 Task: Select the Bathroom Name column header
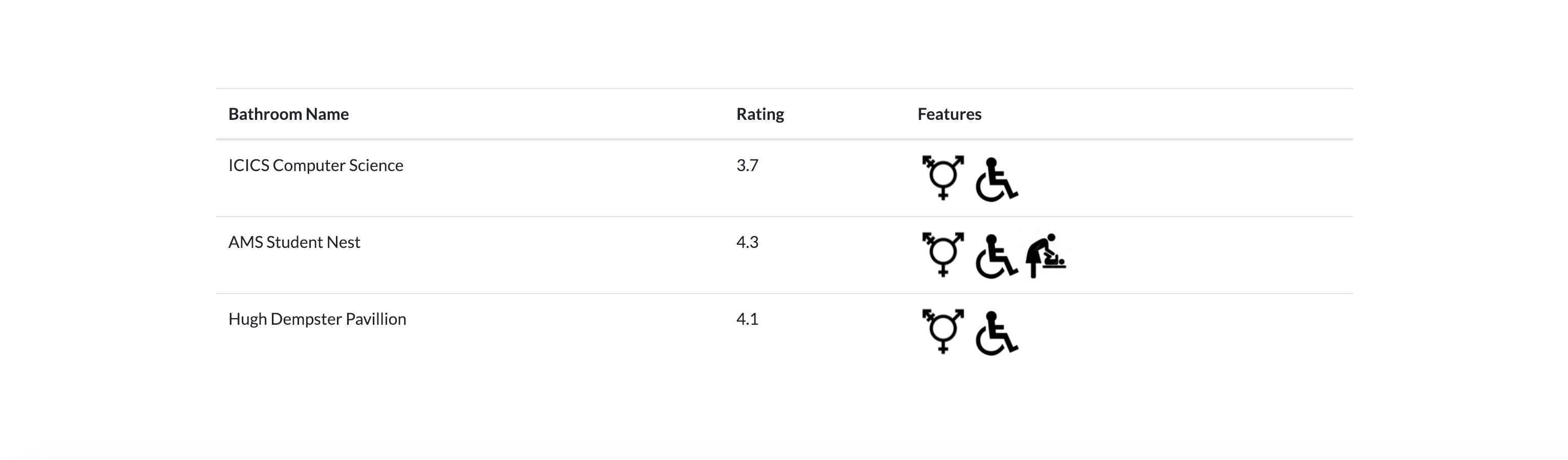tap(288, 114)
